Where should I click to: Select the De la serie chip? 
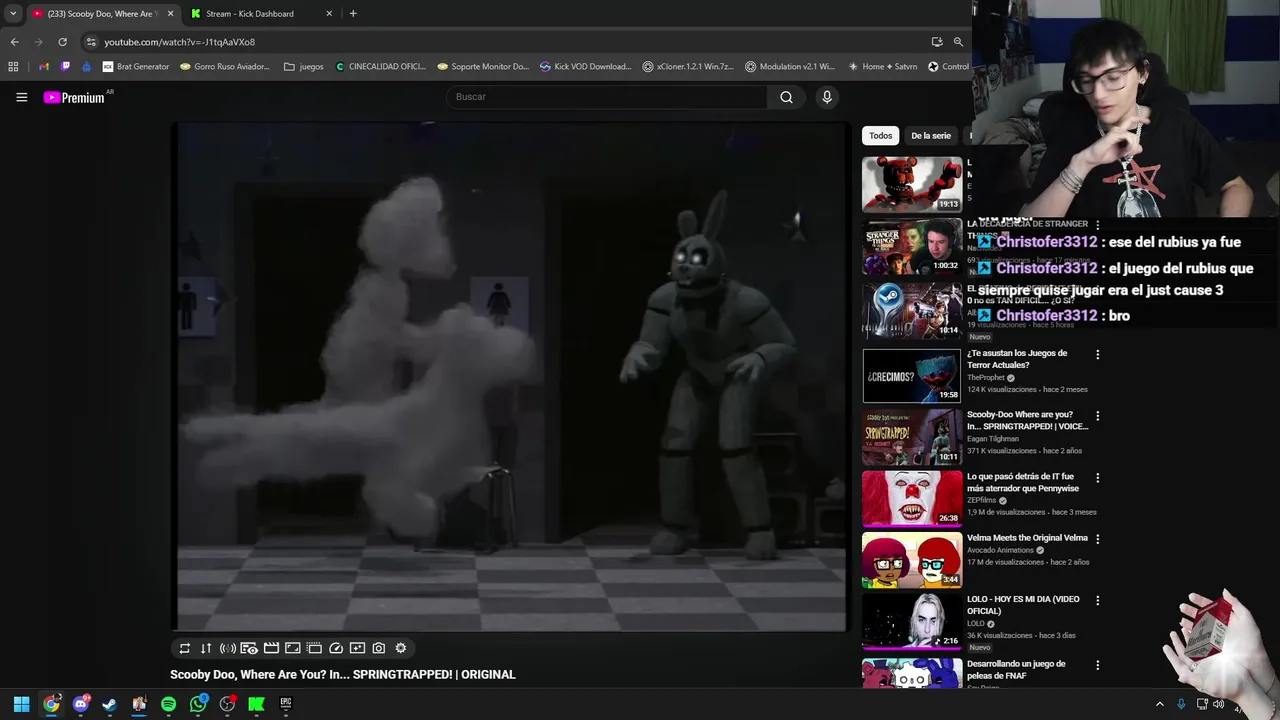(x=931, y=135)
